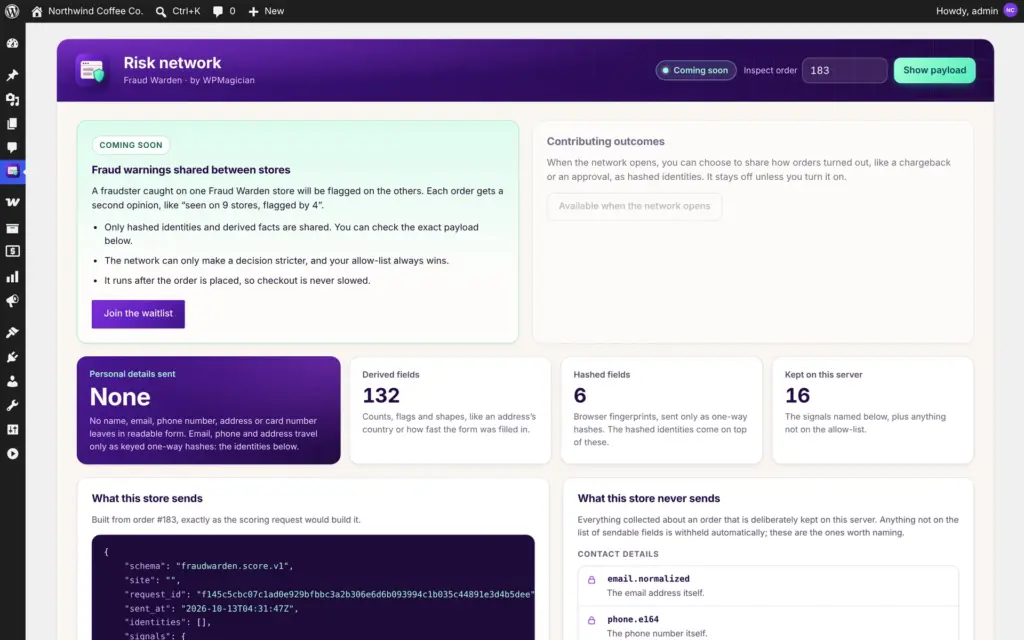
Task: Click the email.normalized field name
Action: (648, 579)
